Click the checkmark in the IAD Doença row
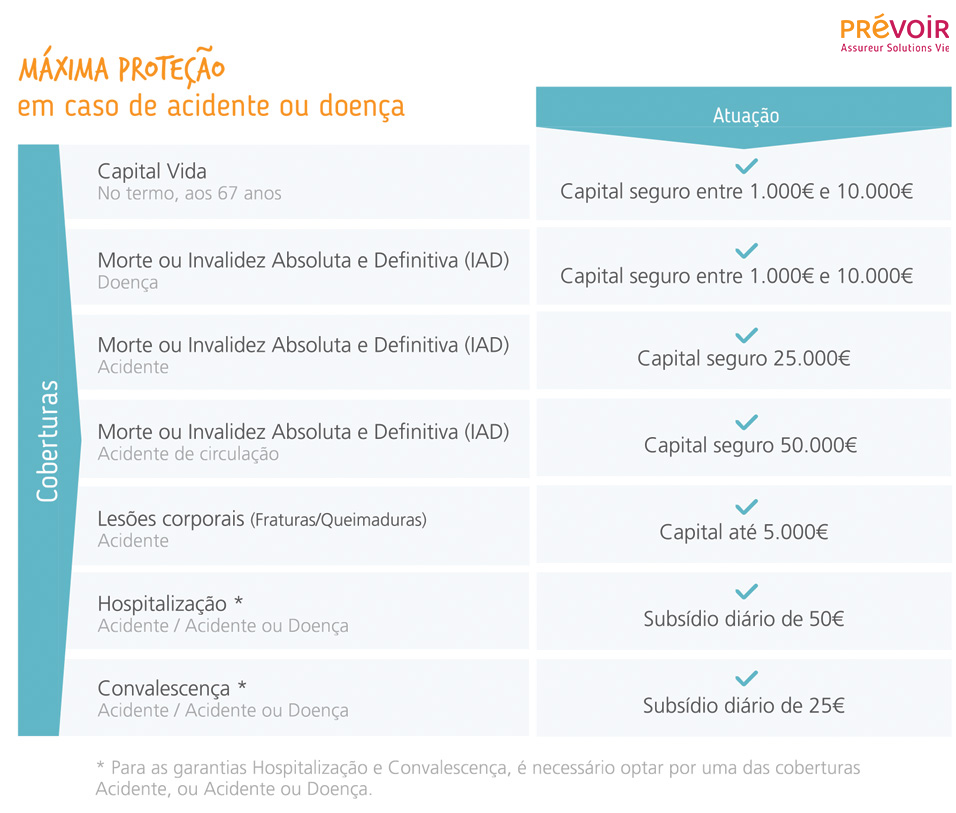 tap(746, 249)
